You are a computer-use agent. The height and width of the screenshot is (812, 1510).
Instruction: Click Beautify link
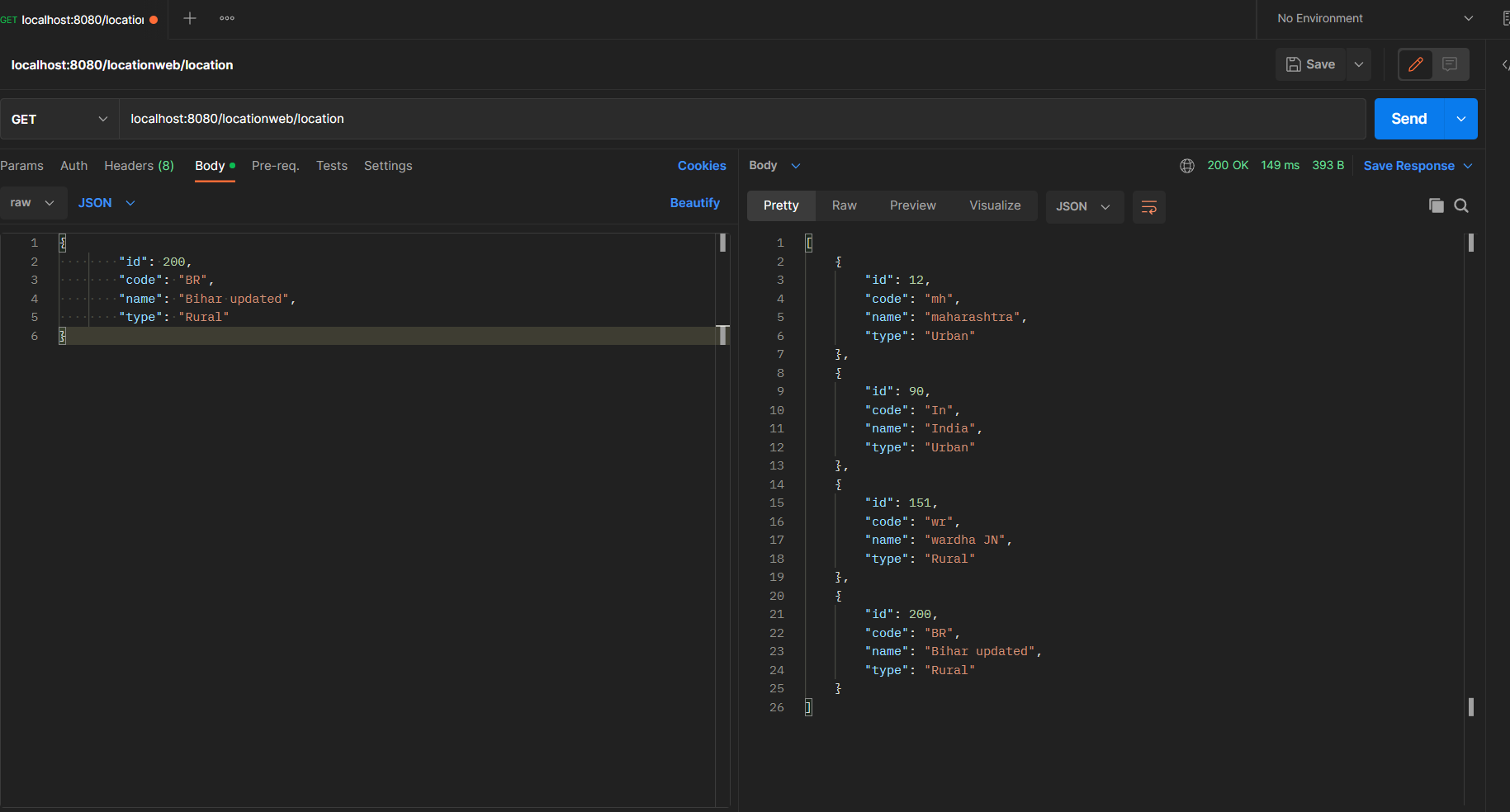[x=694, y=203]
